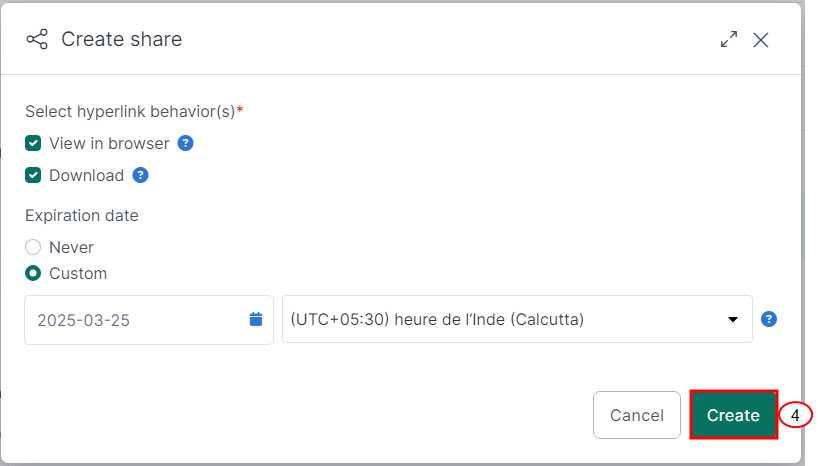Screen dimensions: 824x466
Task: Click the help icon beside timezone dropdown
Action: [x=769, y=319]
